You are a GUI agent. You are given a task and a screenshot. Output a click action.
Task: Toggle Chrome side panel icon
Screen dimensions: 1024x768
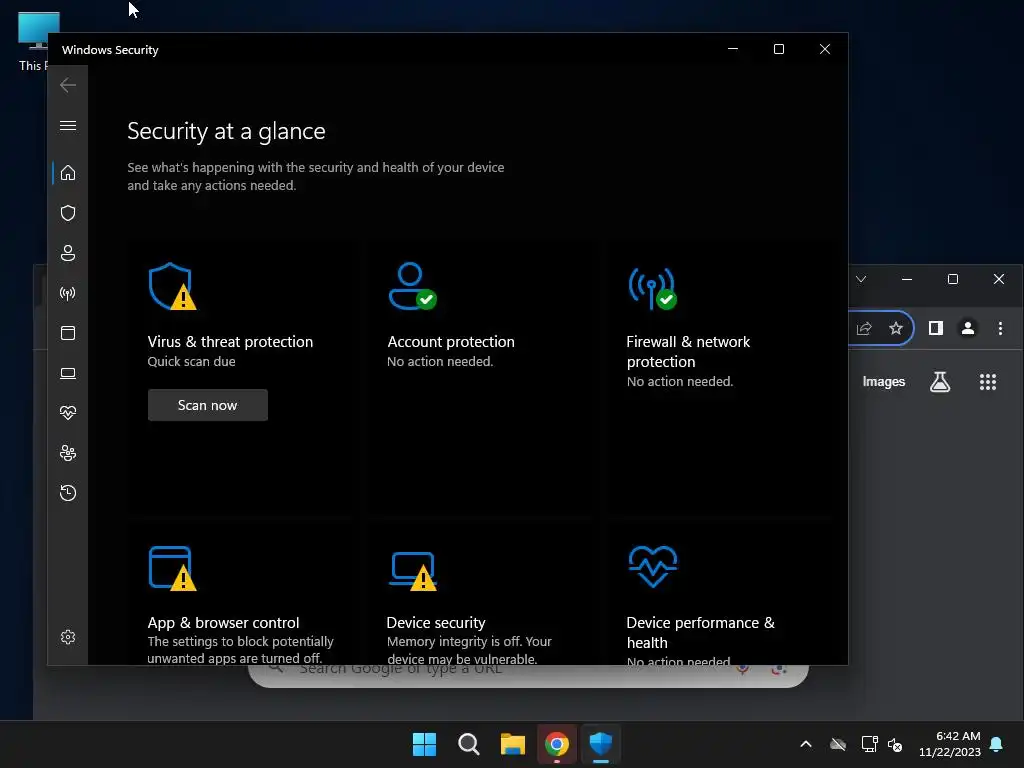[936, 328]
